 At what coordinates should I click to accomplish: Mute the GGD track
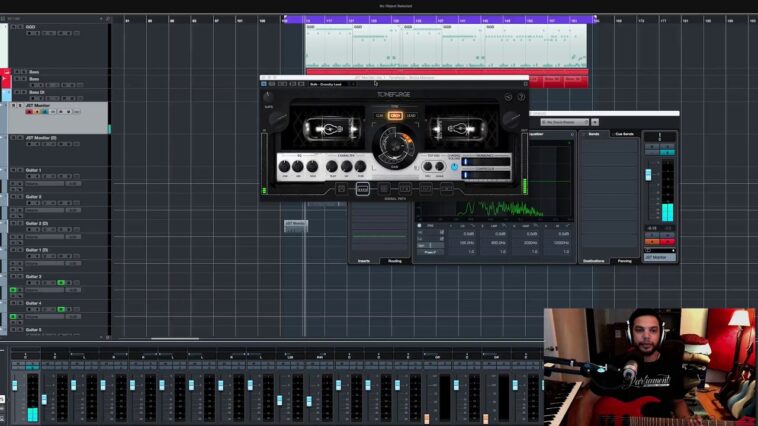[14, 27]
